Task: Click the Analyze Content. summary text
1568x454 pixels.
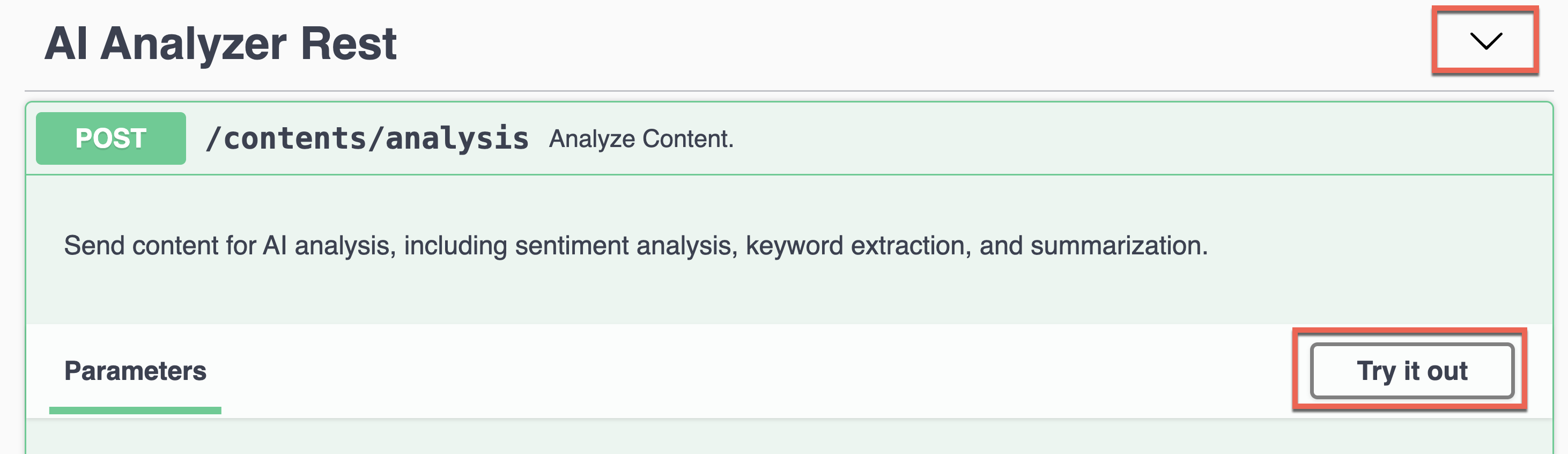Action: pyautogui.click(x=641, y=139)
